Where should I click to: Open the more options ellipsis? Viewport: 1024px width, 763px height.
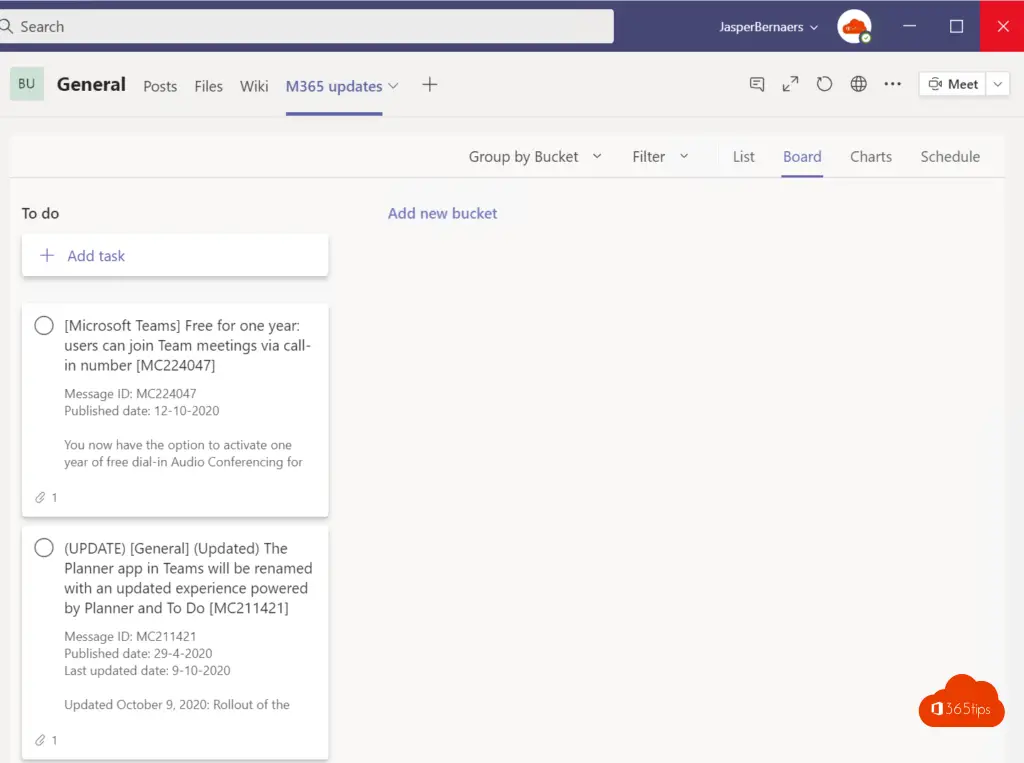click(892, 85)
